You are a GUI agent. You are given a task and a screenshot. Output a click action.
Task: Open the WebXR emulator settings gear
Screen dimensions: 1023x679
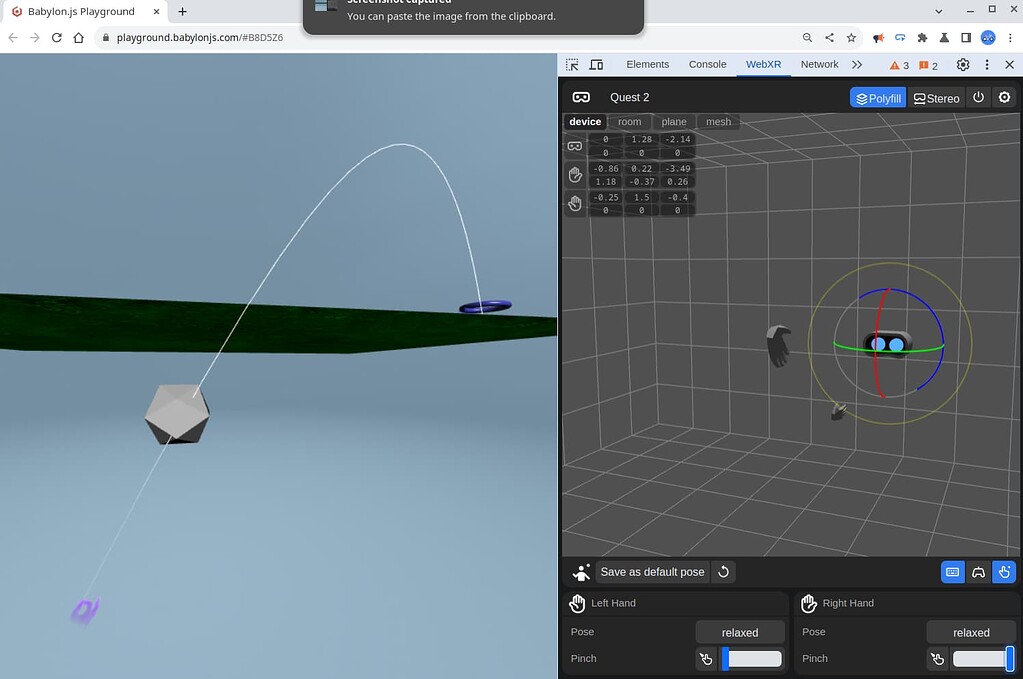[x=1004, y=97]
